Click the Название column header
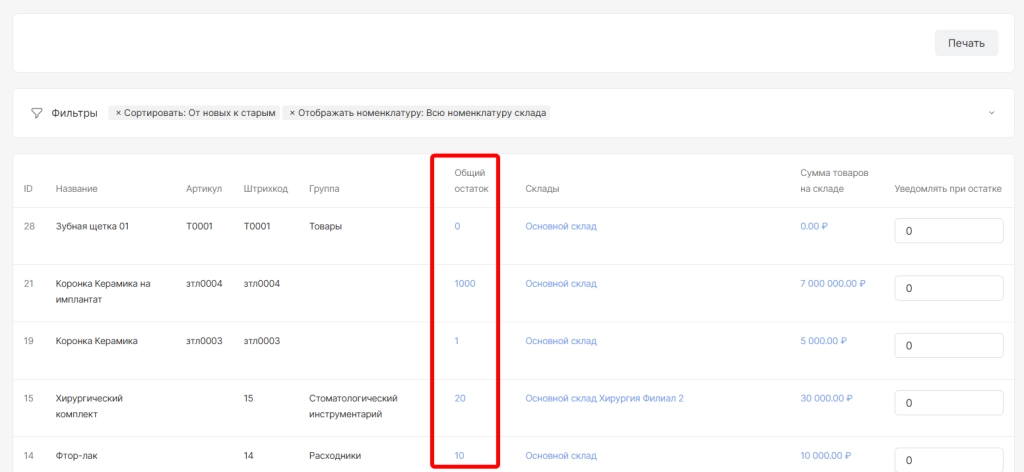 point(77,189)
